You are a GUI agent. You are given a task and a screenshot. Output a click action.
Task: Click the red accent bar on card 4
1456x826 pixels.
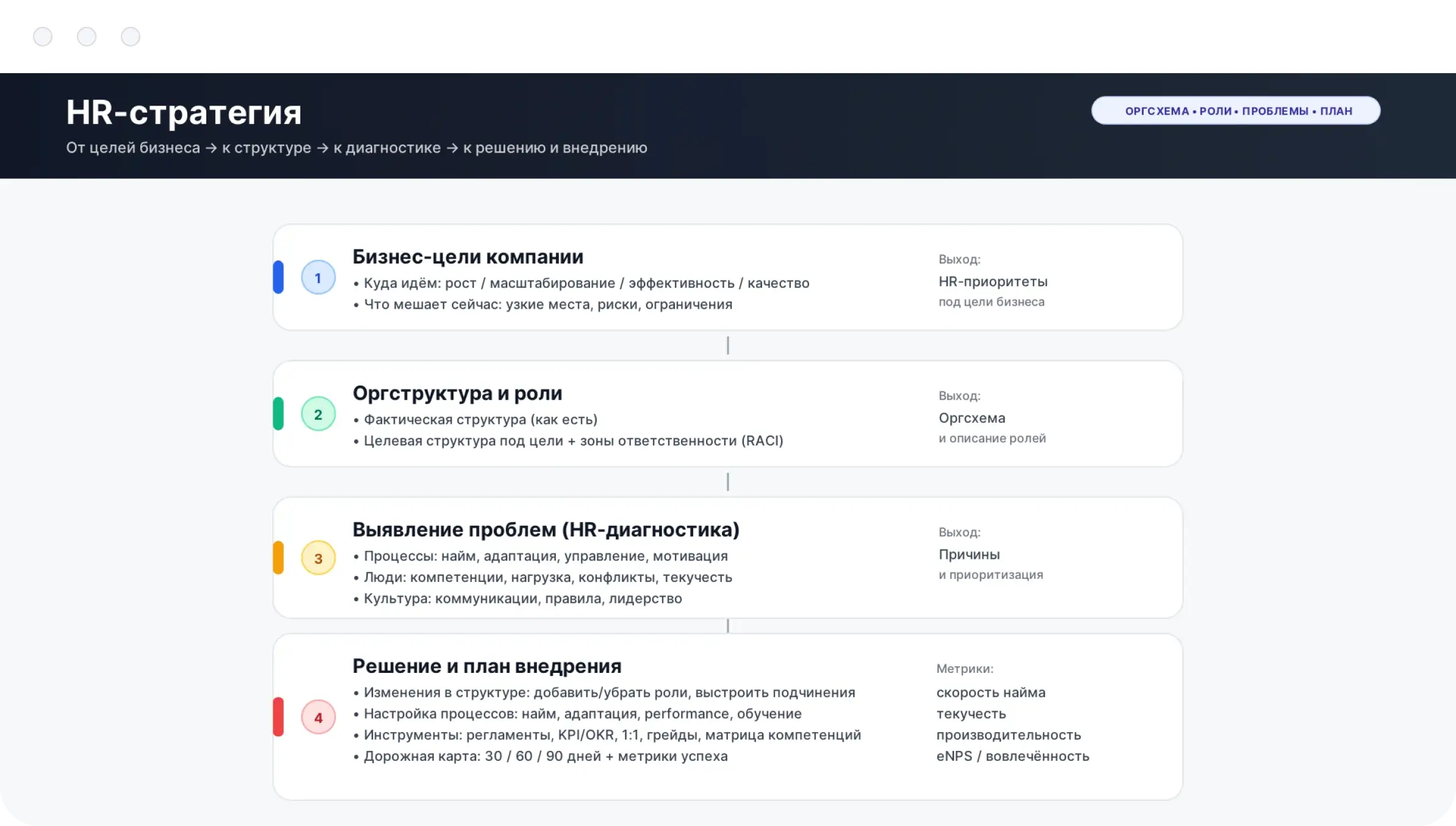click(x=278, y=717)
